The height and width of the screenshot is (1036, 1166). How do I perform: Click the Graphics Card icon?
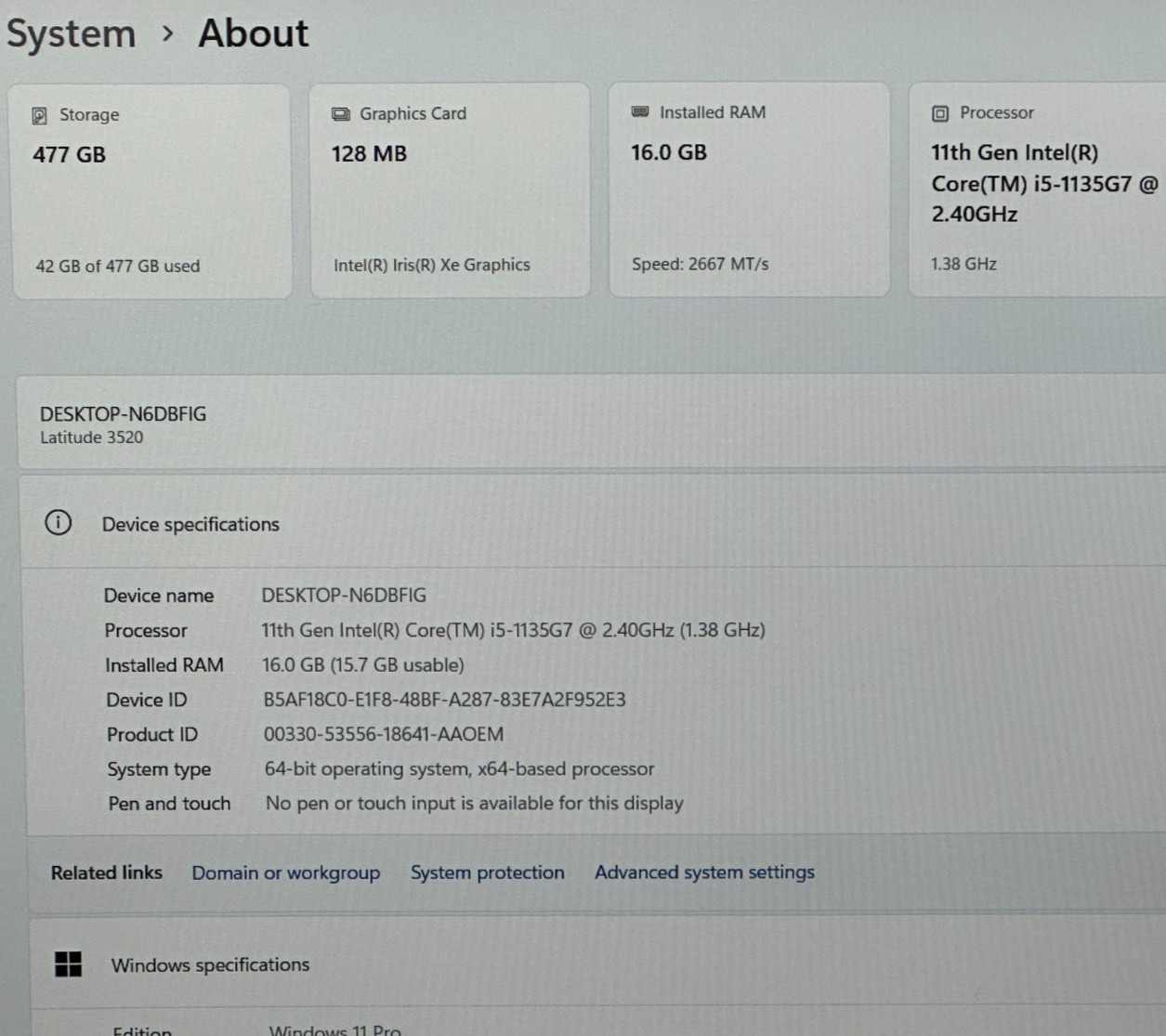(341, 114)
